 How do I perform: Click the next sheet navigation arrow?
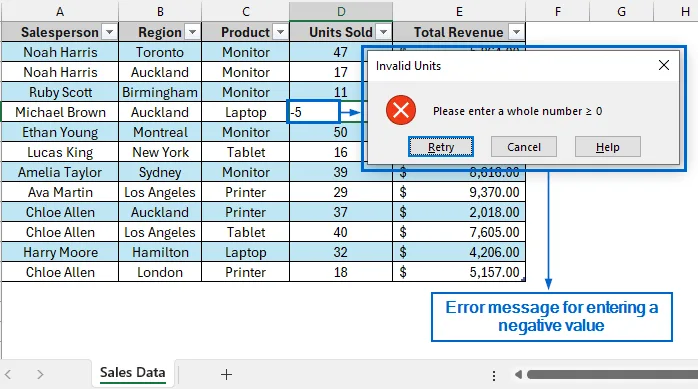point(40,375)
